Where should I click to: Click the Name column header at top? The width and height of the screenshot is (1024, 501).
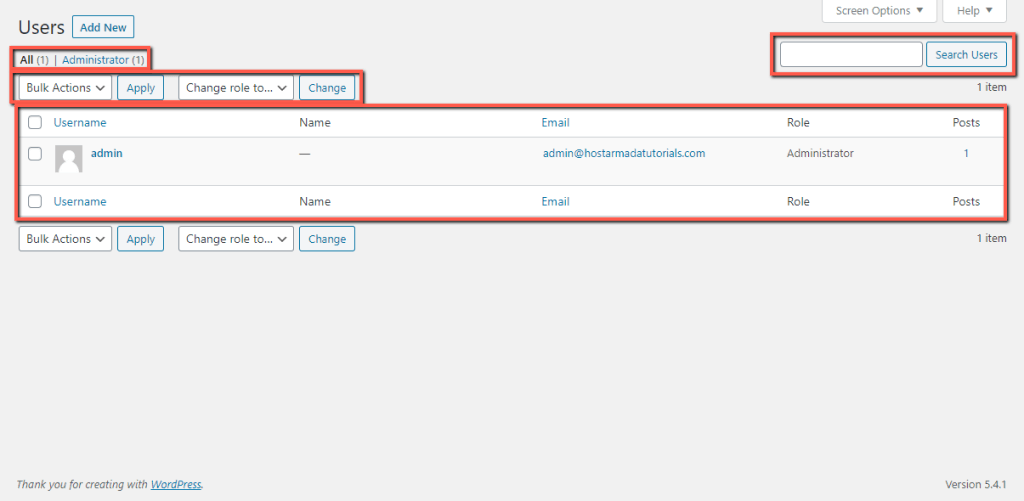pyautogui.click(x=315, y=122)
